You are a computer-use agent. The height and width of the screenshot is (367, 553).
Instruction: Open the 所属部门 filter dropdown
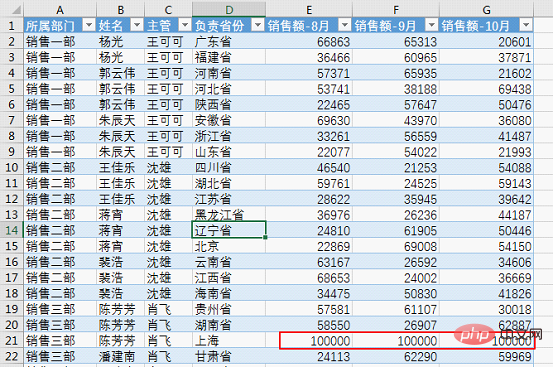[x=89, y=25]
